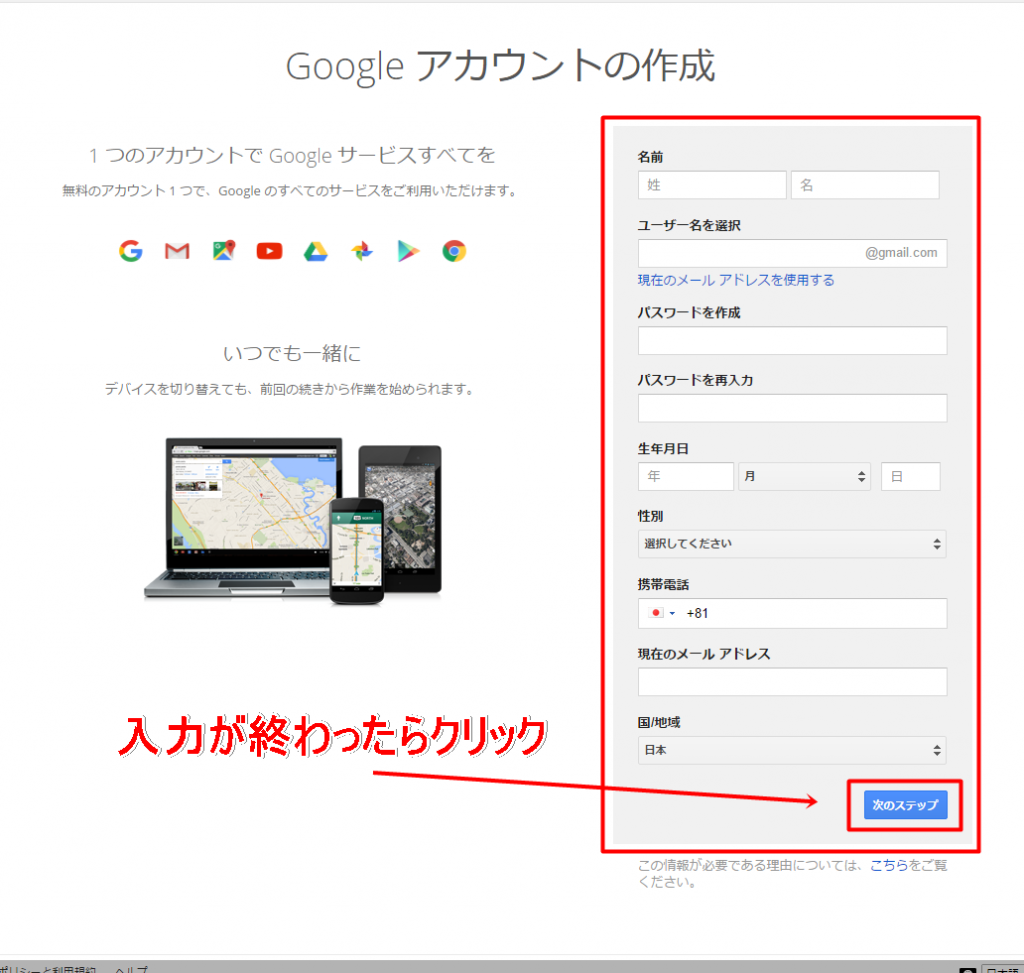Image resolution: width=1024 pixels, height=973 pixels.
Task: Click the 次のステップ button
Action: click(905, 805)
